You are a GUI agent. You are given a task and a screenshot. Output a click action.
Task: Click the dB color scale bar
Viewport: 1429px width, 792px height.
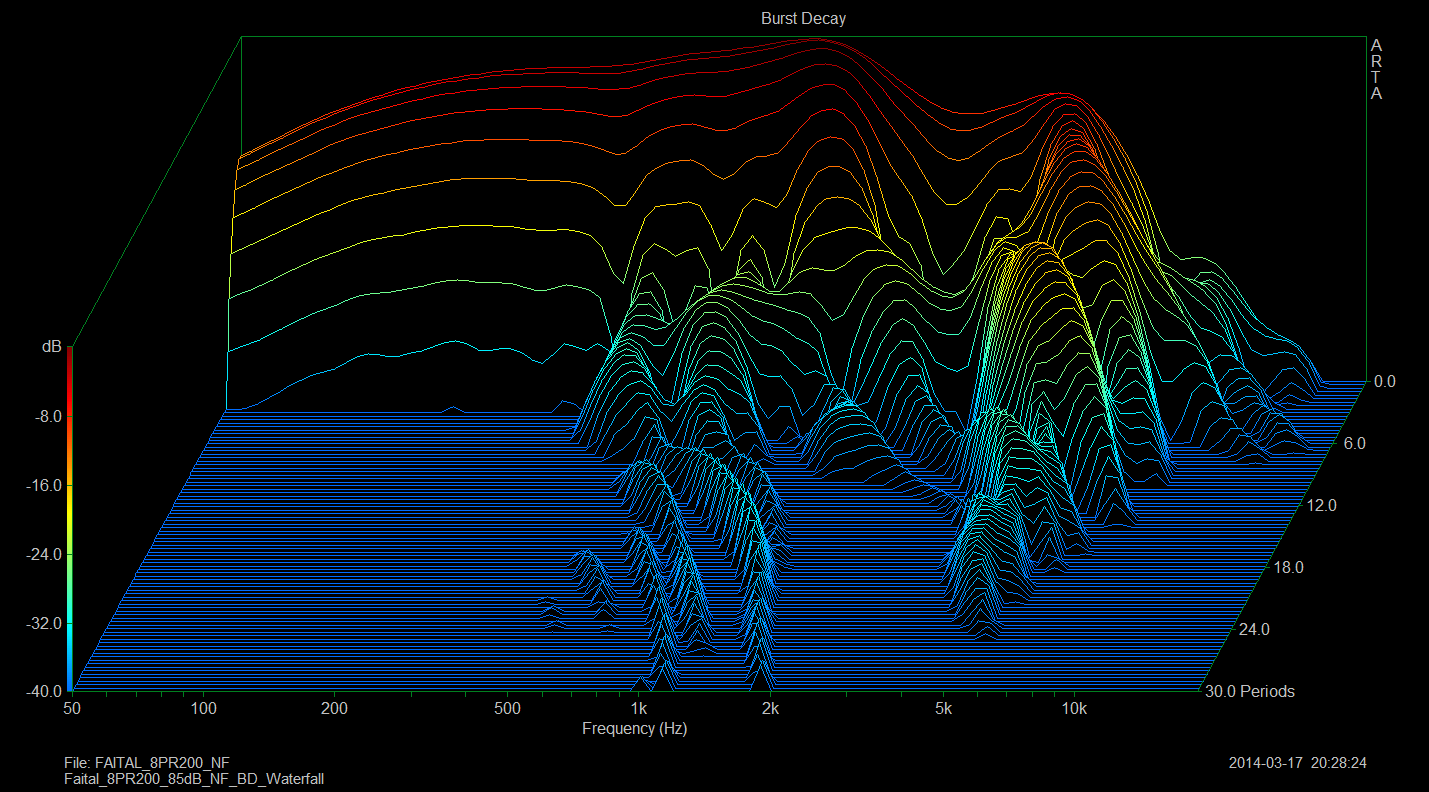(x=69, y=522)
